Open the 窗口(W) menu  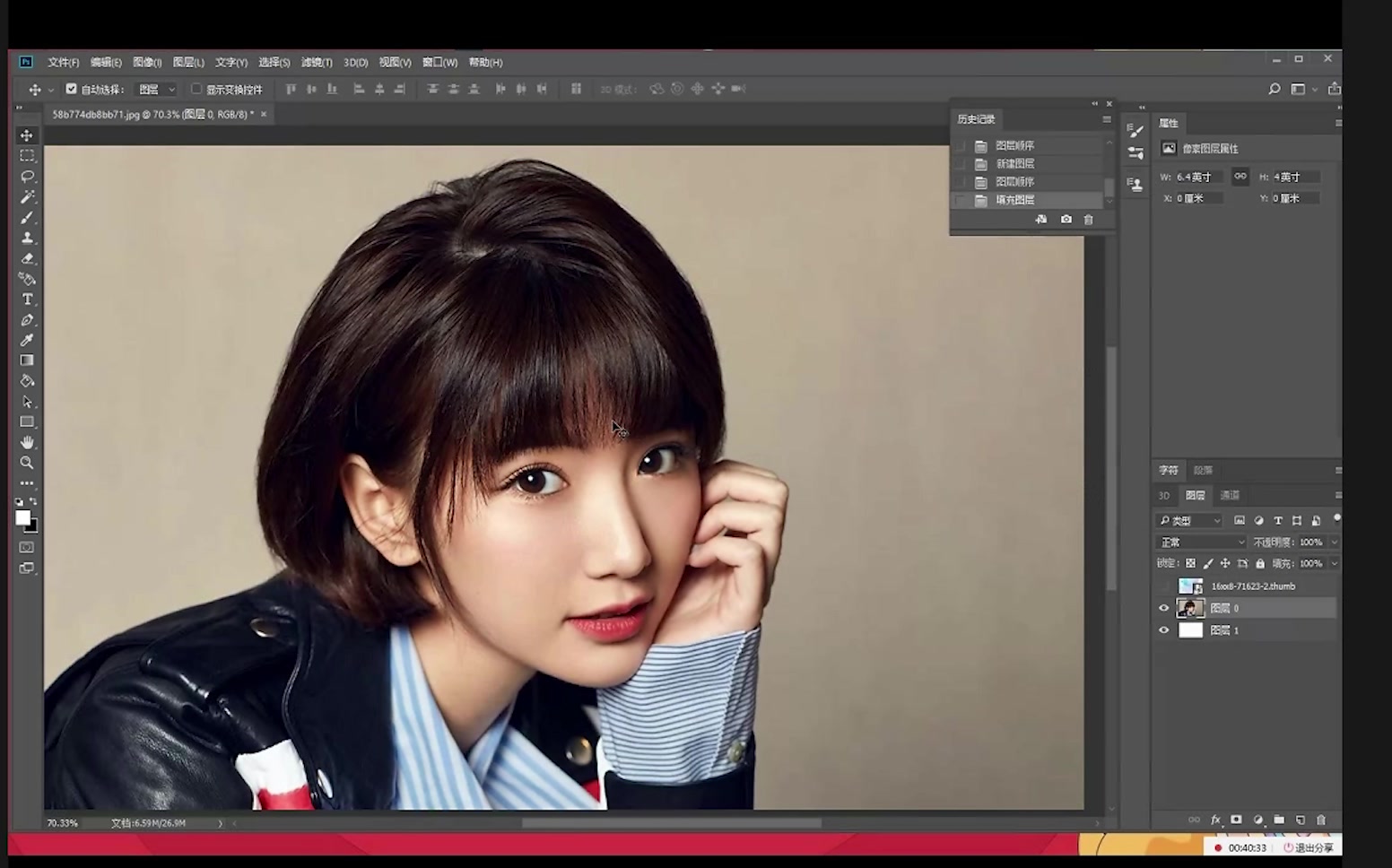click(439, 63)
